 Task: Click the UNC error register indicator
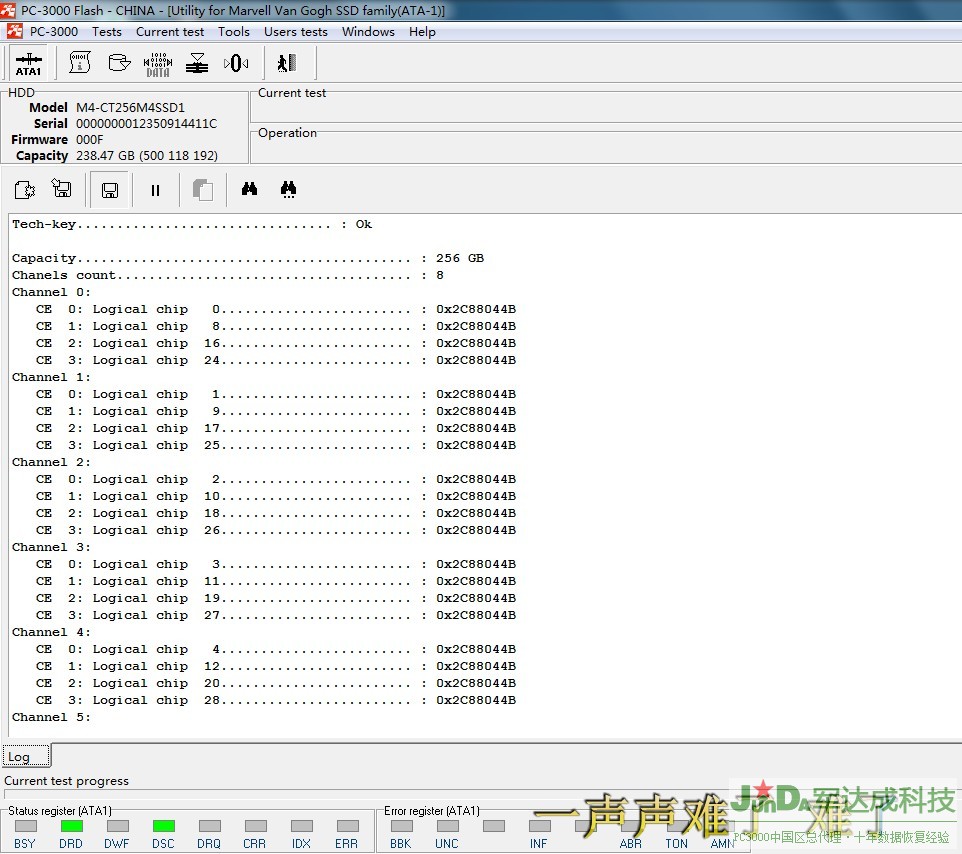pos(447,826)
